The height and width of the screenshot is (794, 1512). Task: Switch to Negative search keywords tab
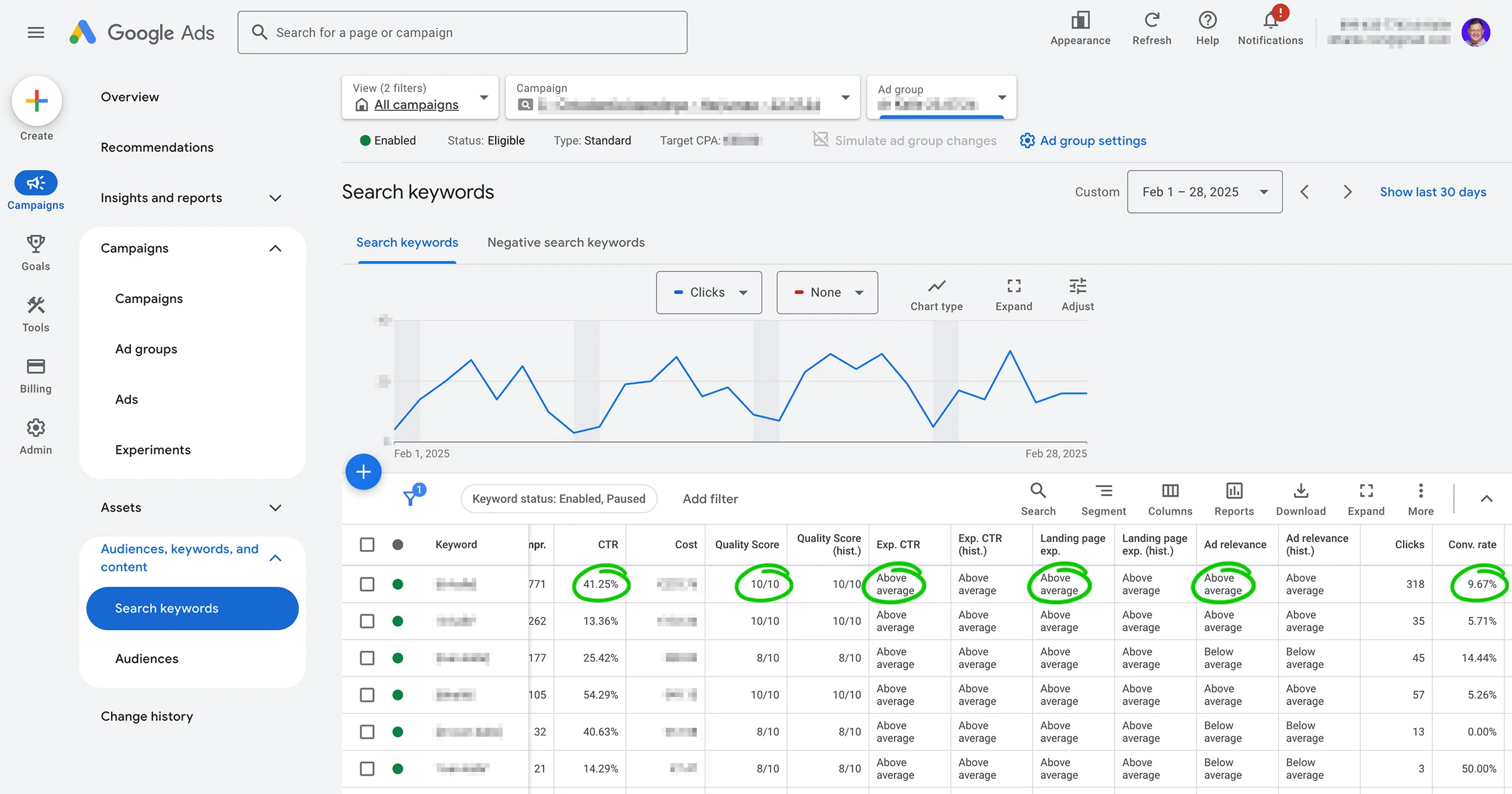coord(566,243)
